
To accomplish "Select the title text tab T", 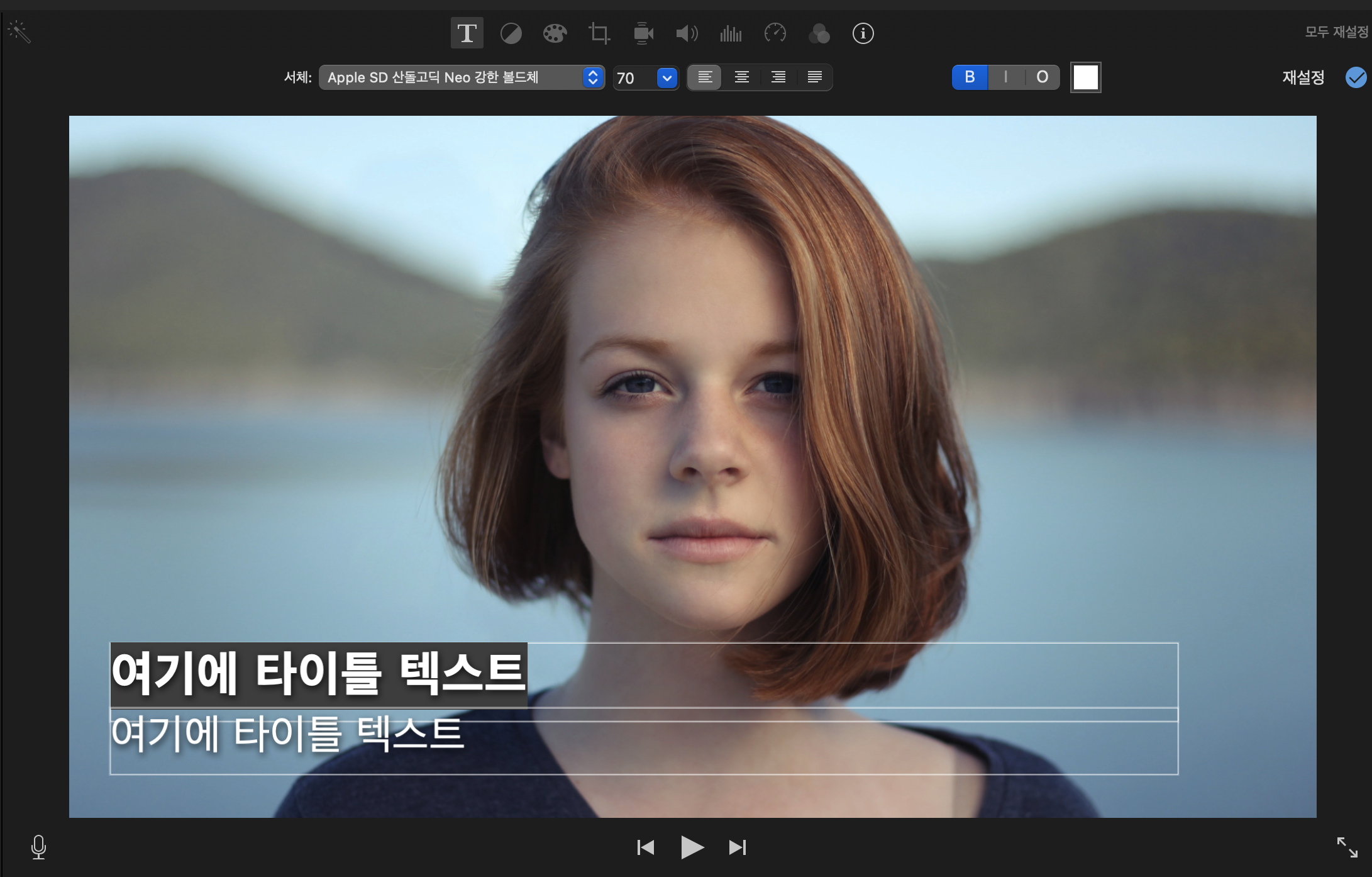I will click(467, 33).
